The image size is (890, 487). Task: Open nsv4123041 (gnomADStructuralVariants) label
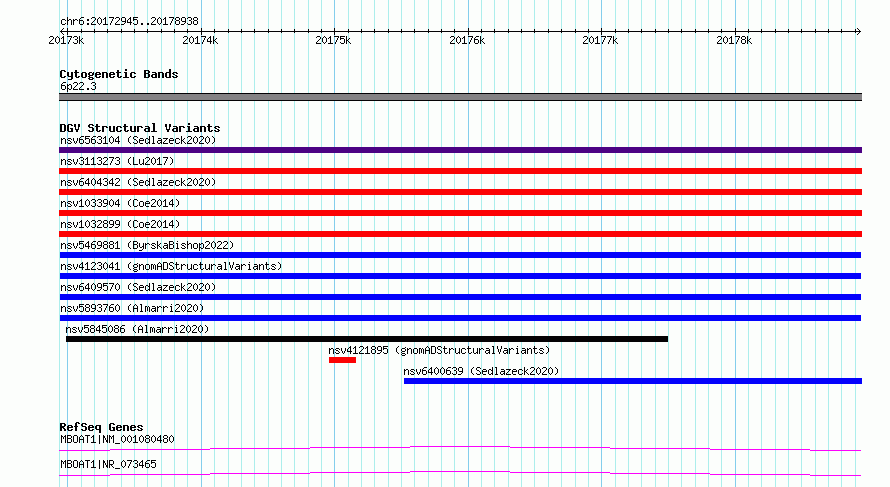pyautogui.click(x=171, y=266)
